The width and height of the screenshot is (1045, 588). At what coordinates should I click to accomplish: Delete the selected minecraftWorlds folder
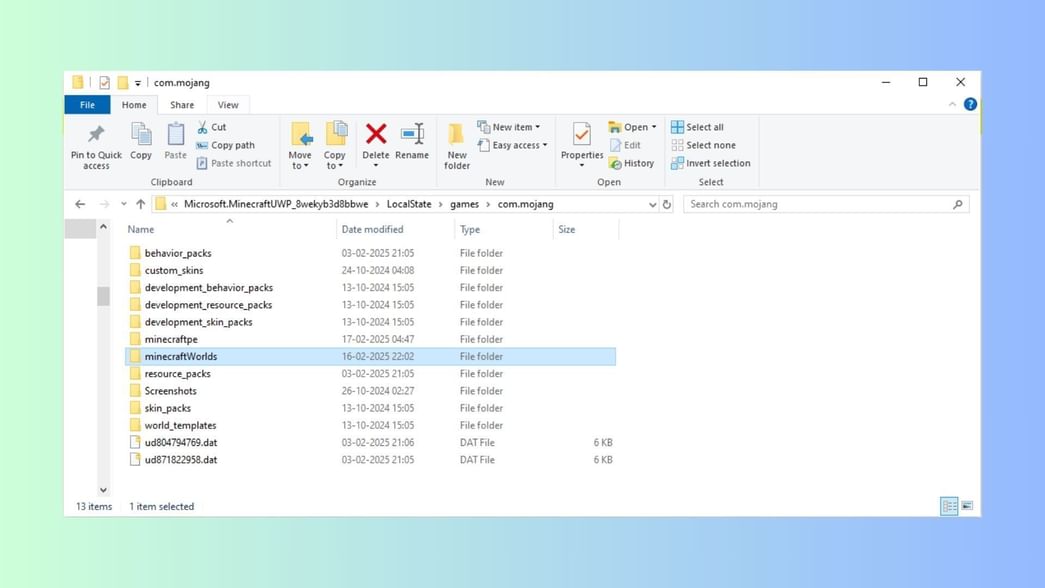point(375,140)
